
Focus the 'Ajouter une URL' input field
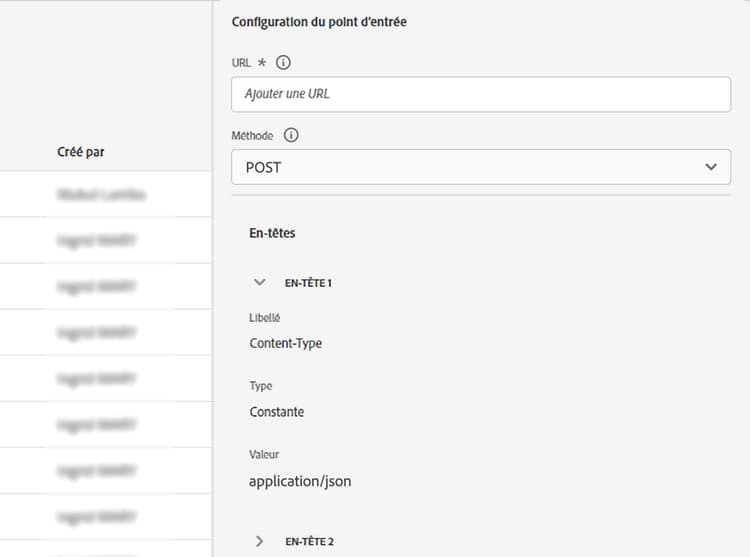481,94
